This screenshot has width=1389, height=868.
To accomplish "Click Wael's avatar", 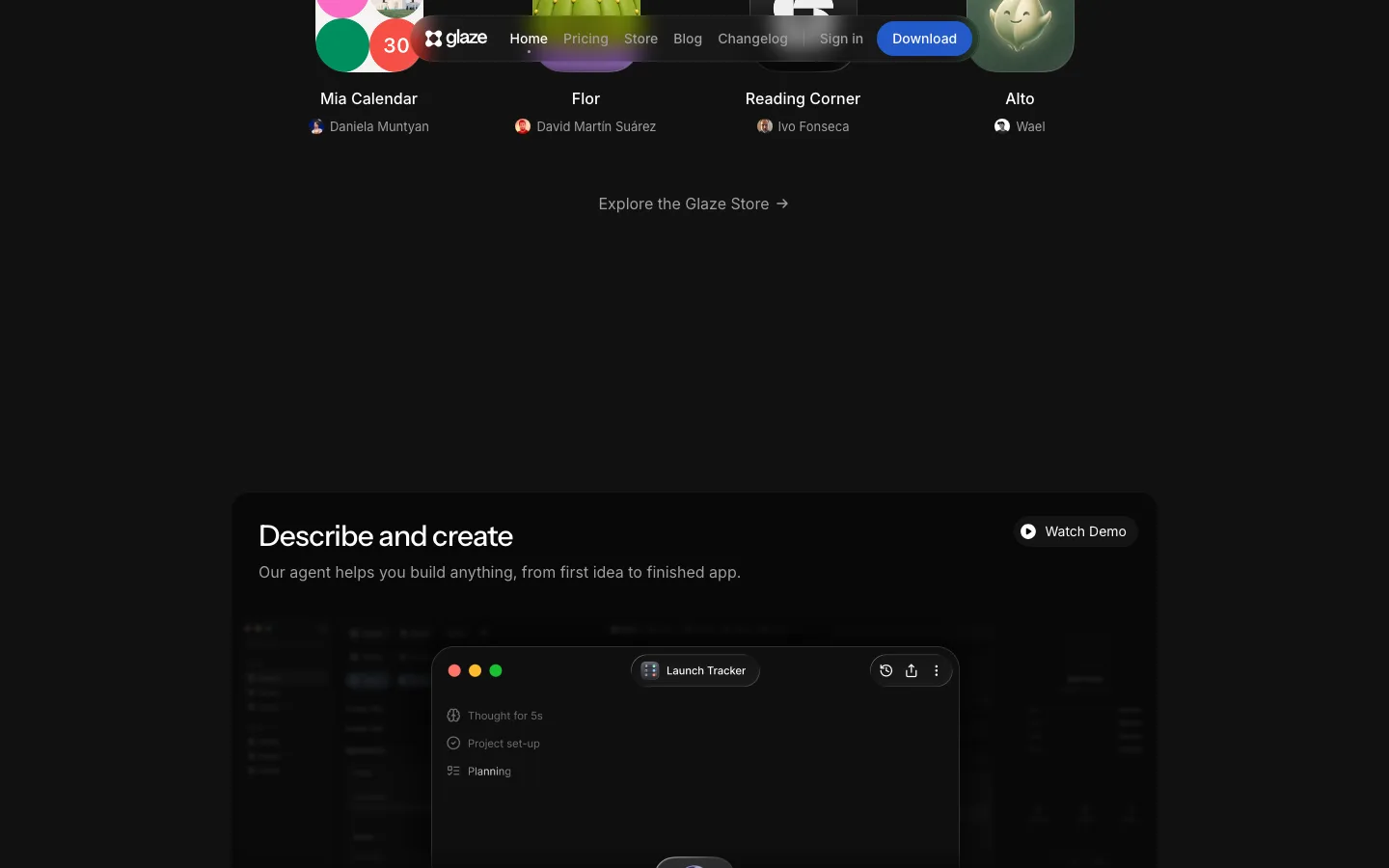I will click(x=1002, y=126).
